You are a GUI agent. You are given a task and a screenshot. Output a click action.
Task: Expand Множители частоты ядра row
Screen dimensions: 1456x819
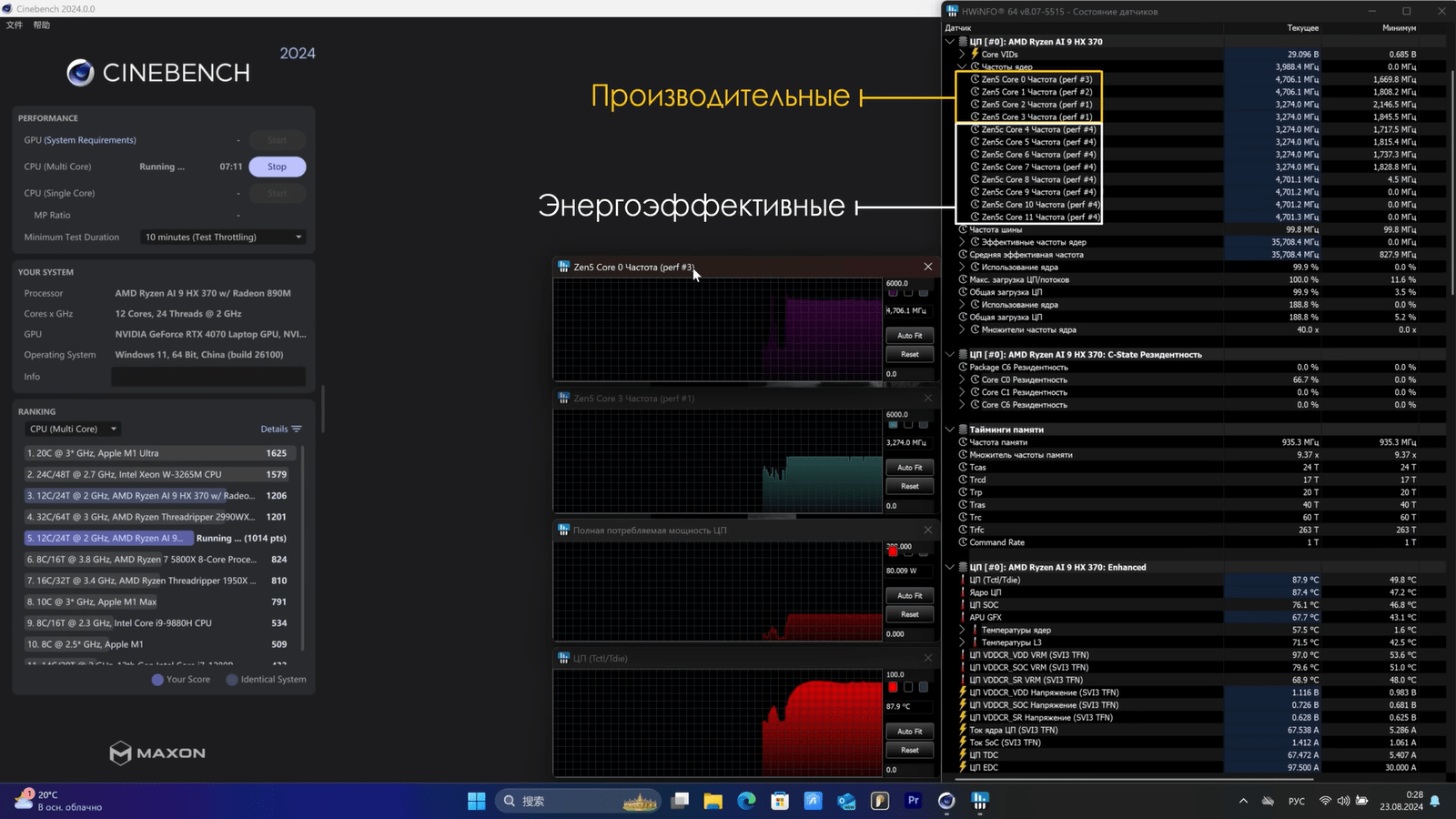click(x=962, y=329)
